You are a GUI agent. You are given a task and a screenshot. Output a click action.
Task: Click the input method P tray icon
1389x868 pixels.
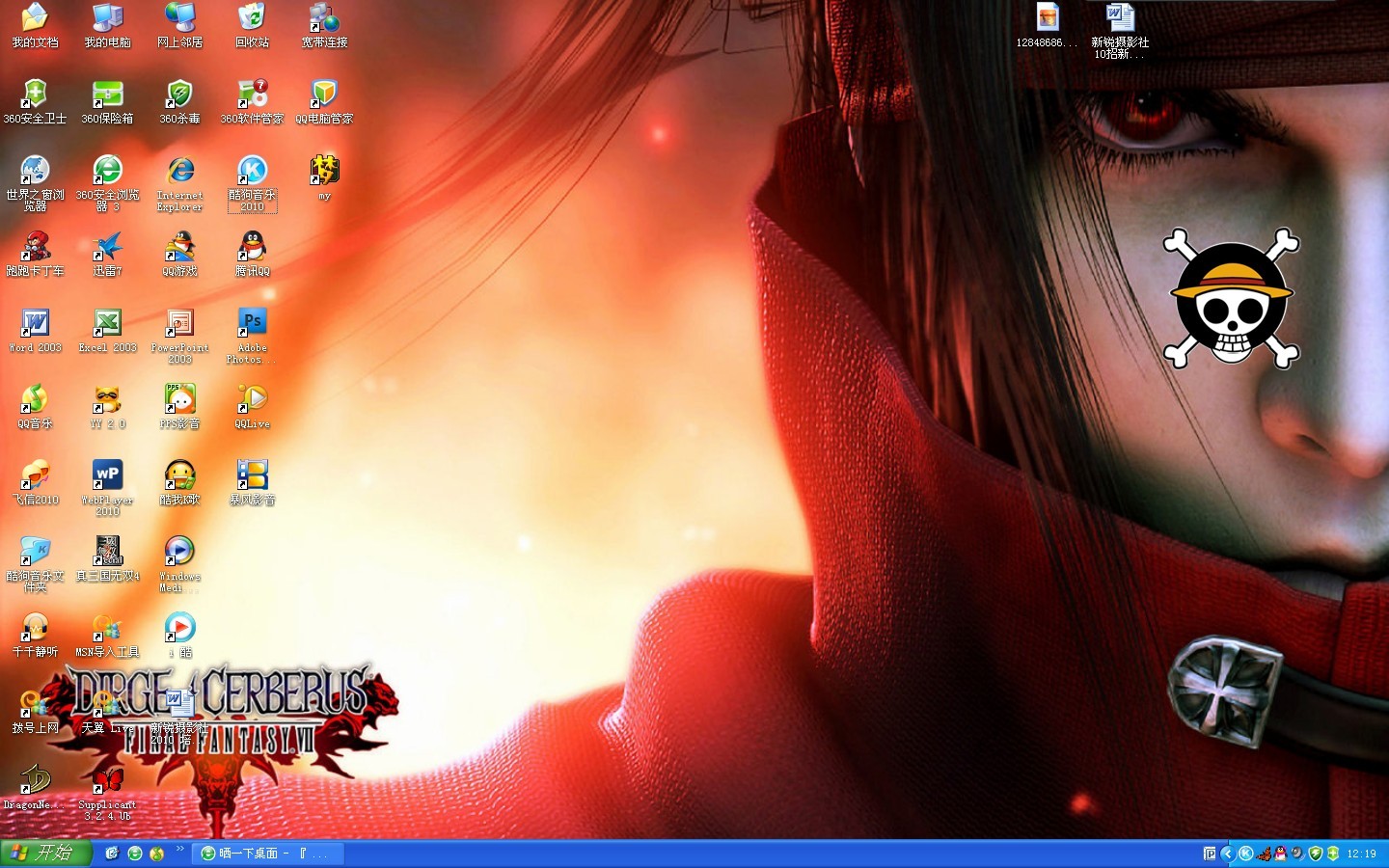tap(1210, 854)
